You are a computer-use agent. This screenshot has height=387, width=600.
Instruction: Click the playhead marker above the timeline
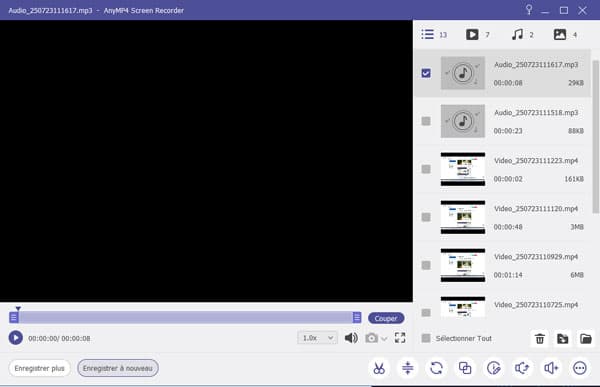(18, 308)
